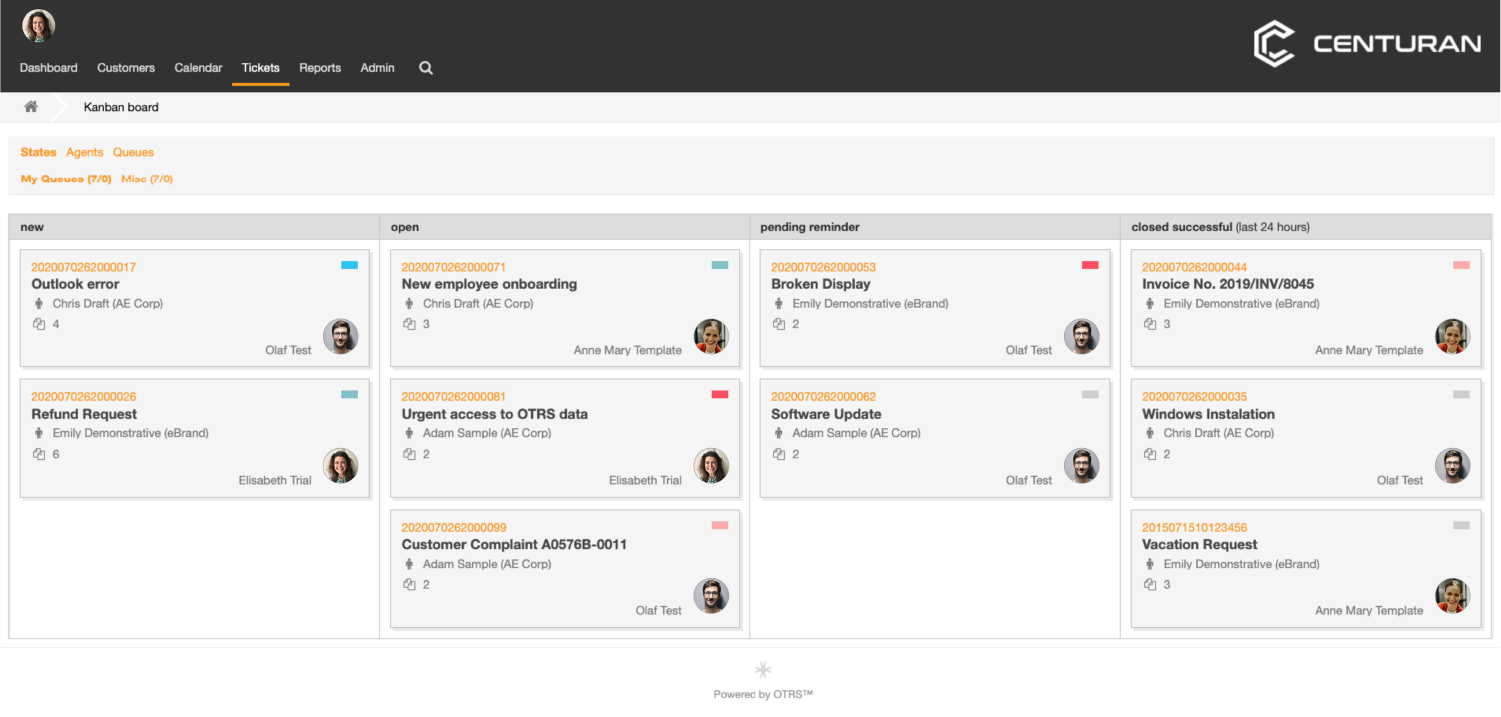Open ticket number 2020070262000071
1501x717 pixels.
(454, 267)
